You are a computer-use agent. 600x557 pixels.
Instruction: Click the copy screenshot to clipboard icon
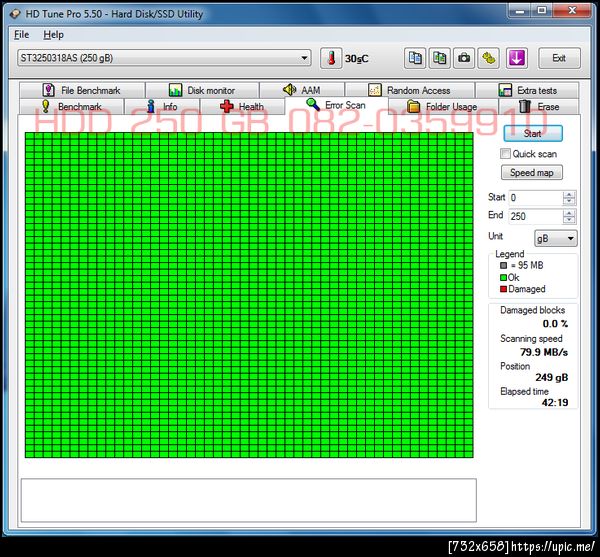pyautogui.click(x=439, y=59)
